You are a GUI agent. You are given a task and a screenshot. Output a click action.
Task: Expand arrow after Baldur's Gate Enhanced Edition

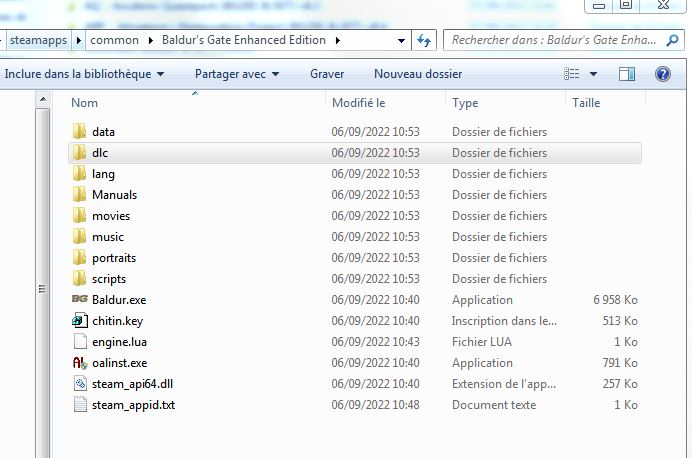(x=338, y=41)
